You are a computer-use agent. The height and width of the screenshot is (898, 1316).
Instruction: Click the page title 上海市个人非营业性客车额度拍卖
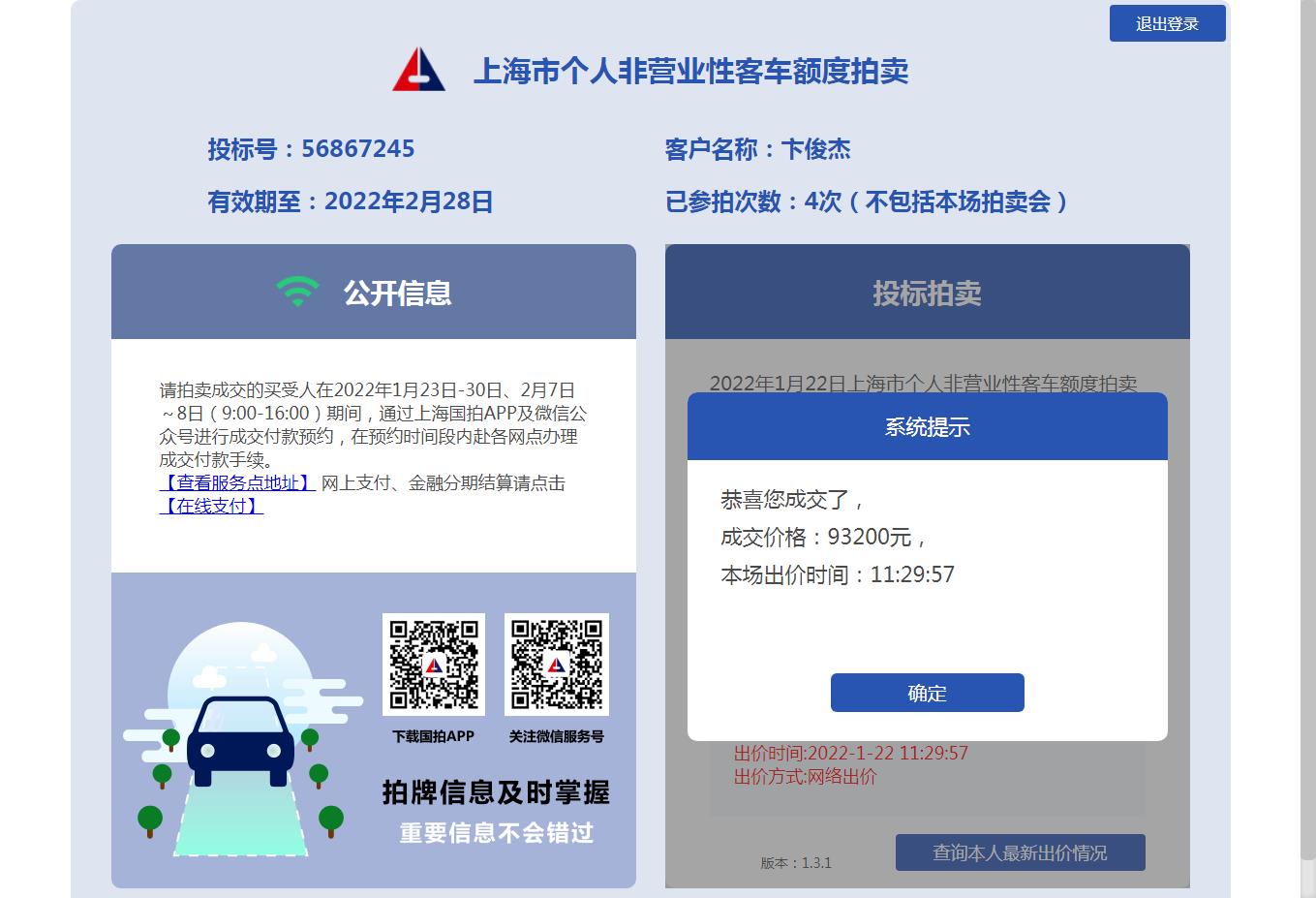690,71
